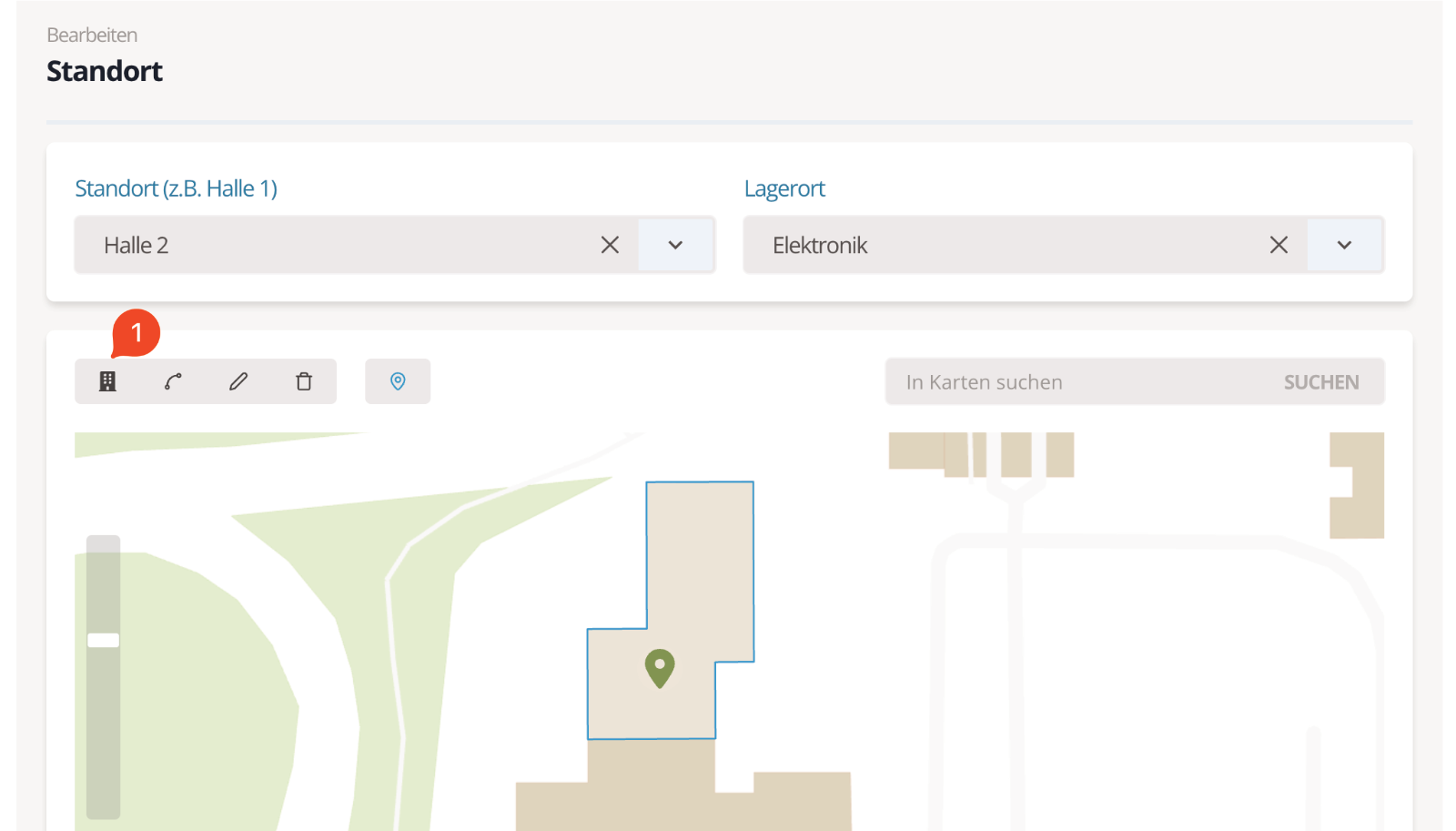Open the Elektronik combo box field

click(1001, 245)
